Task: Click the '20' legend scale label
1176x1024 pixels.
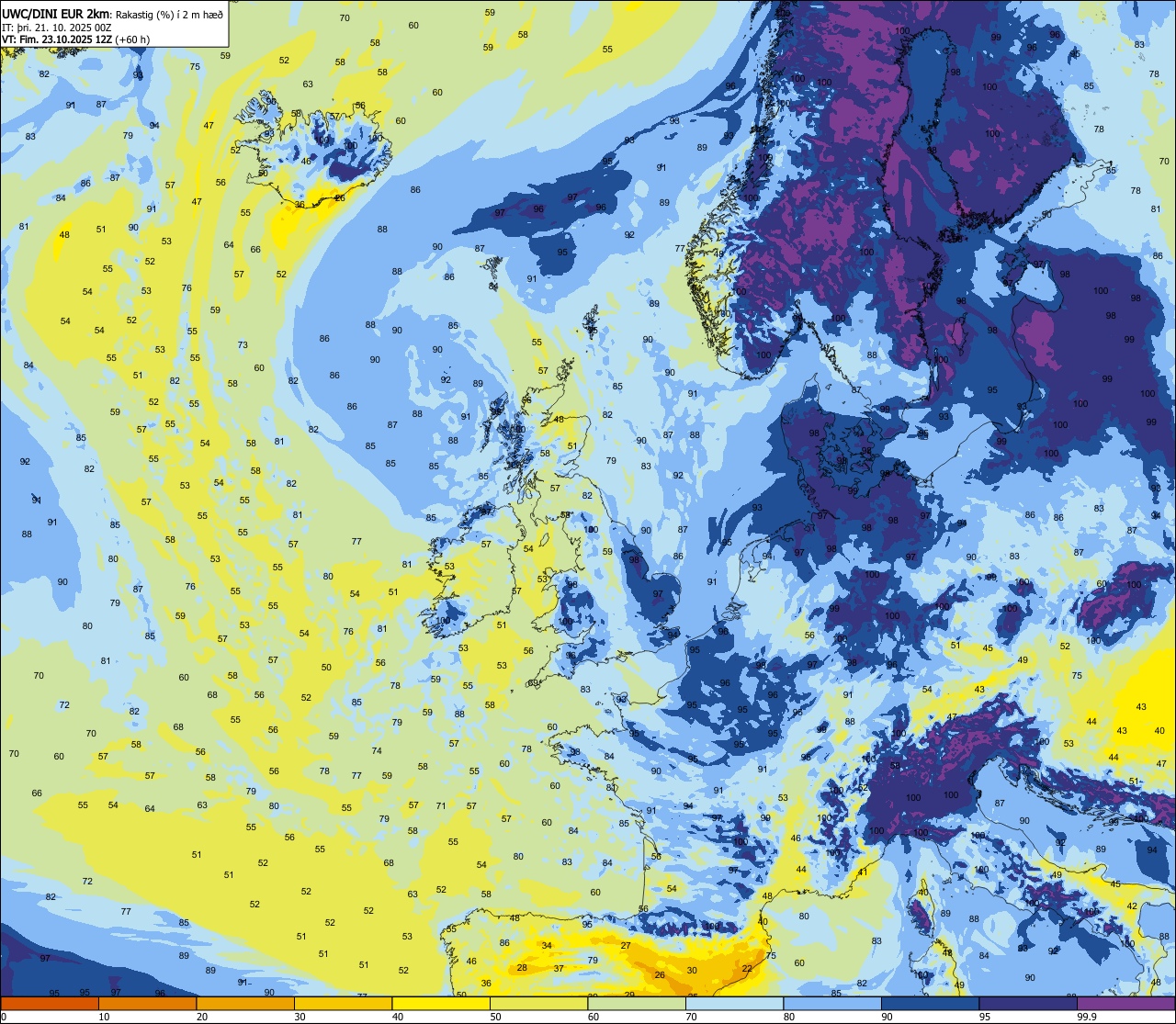Action: point(201,1017)
